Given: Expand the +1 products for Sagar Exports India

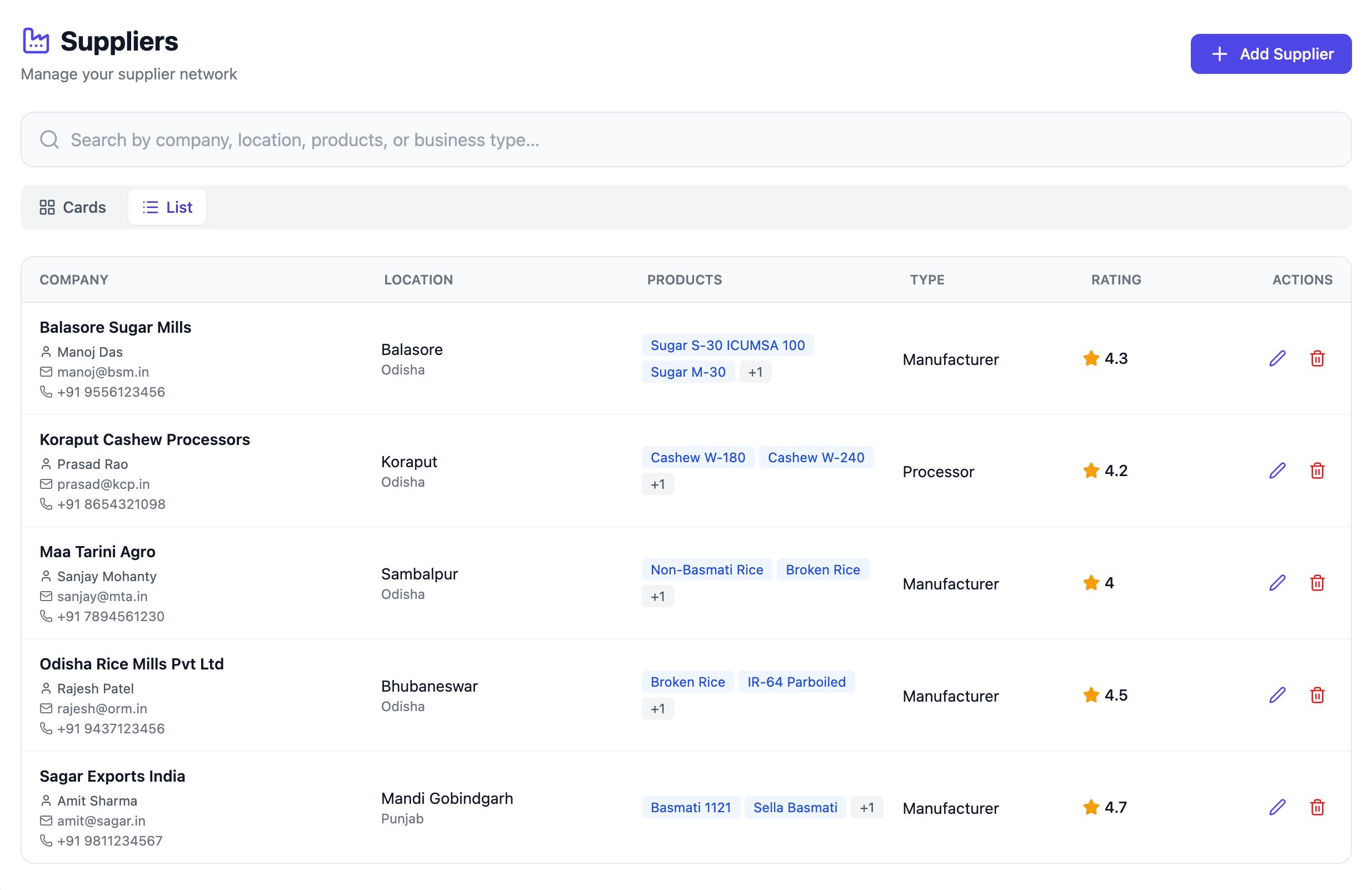Looking at the screenshot, I should coord(867,807).
